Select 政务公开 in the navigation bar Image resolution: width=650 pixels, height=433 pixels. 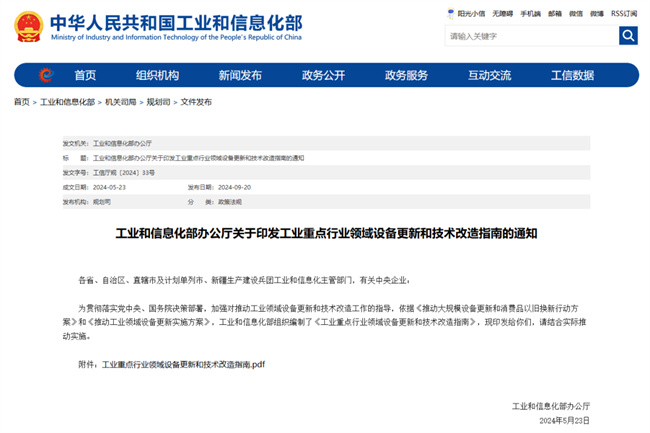(x=323, y=75)
